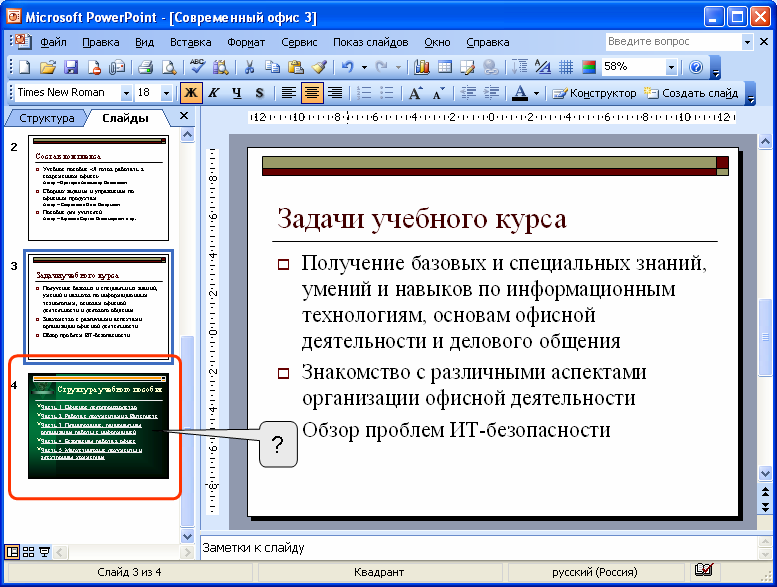Open the Правка menu

point(101,42)
